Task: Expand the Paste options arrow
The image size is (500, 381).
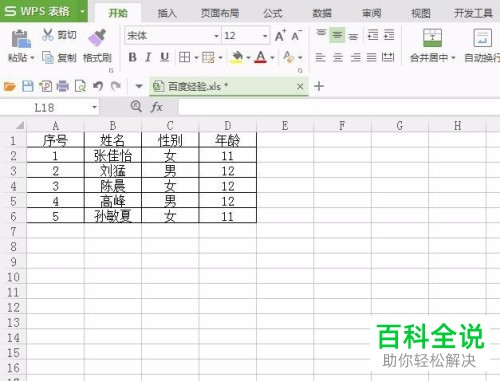Action: (x=32, y=58)
